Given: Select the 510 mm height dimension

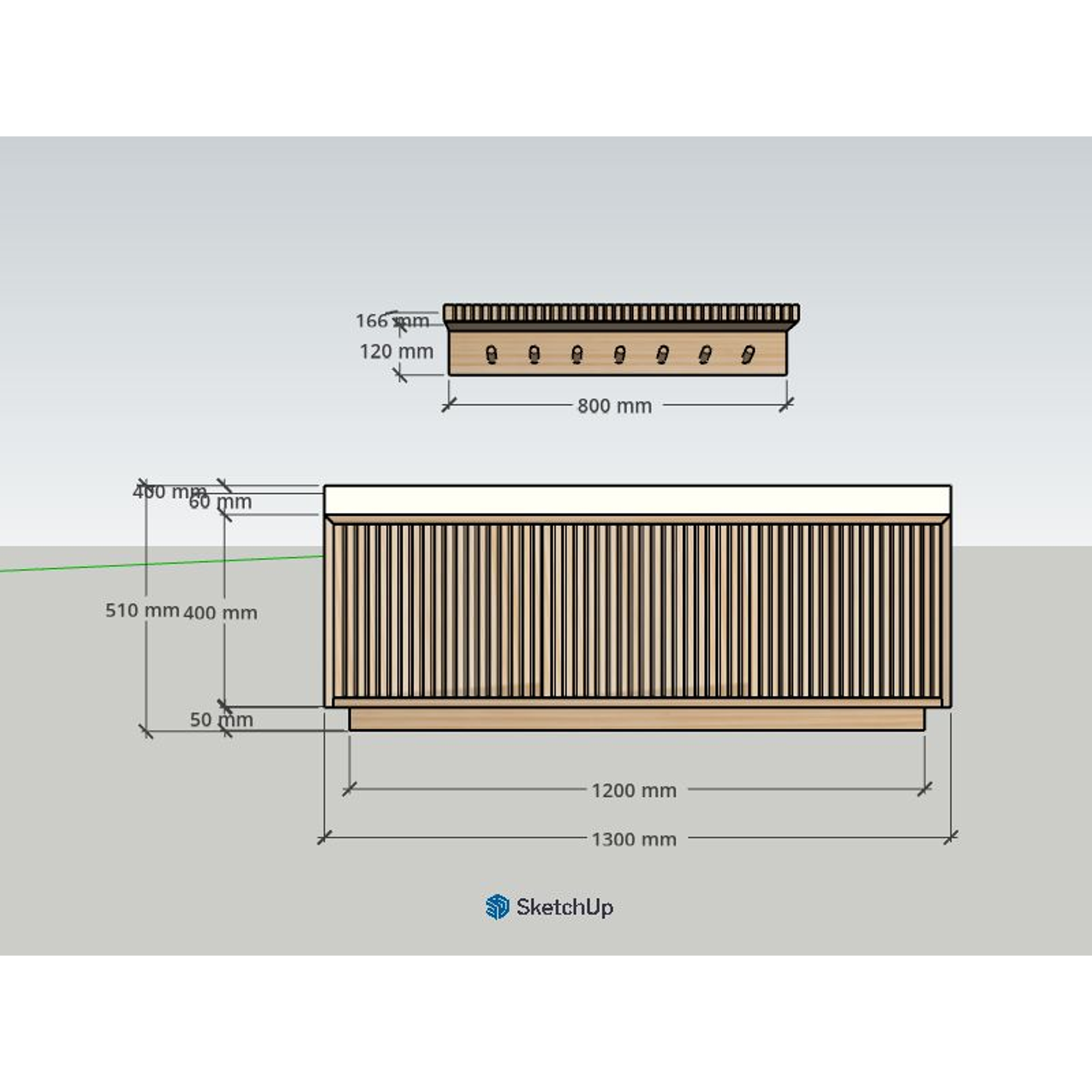Looking at the screenshot, I should tap(142, 610).
